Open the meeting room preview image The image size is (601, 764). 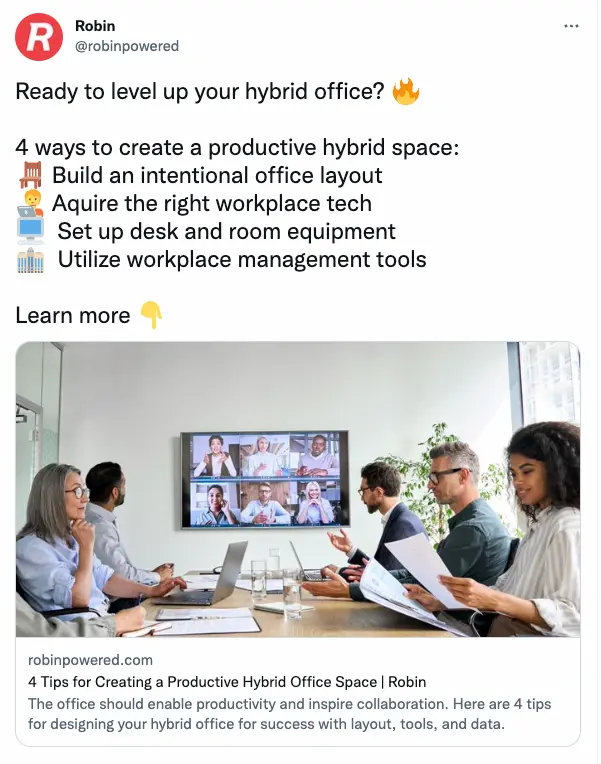click(x=298, y=489)
